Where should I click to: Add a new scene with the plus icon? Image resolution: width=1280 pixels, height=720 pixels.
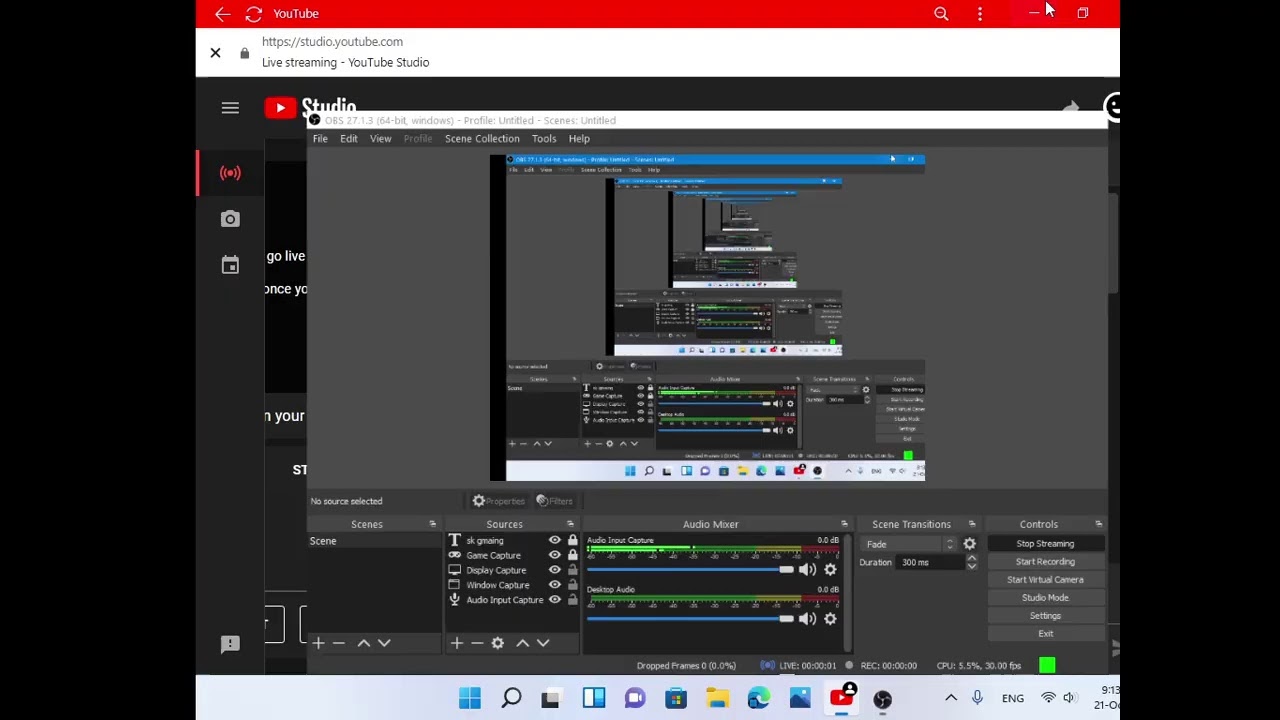(x=318, y=643)
